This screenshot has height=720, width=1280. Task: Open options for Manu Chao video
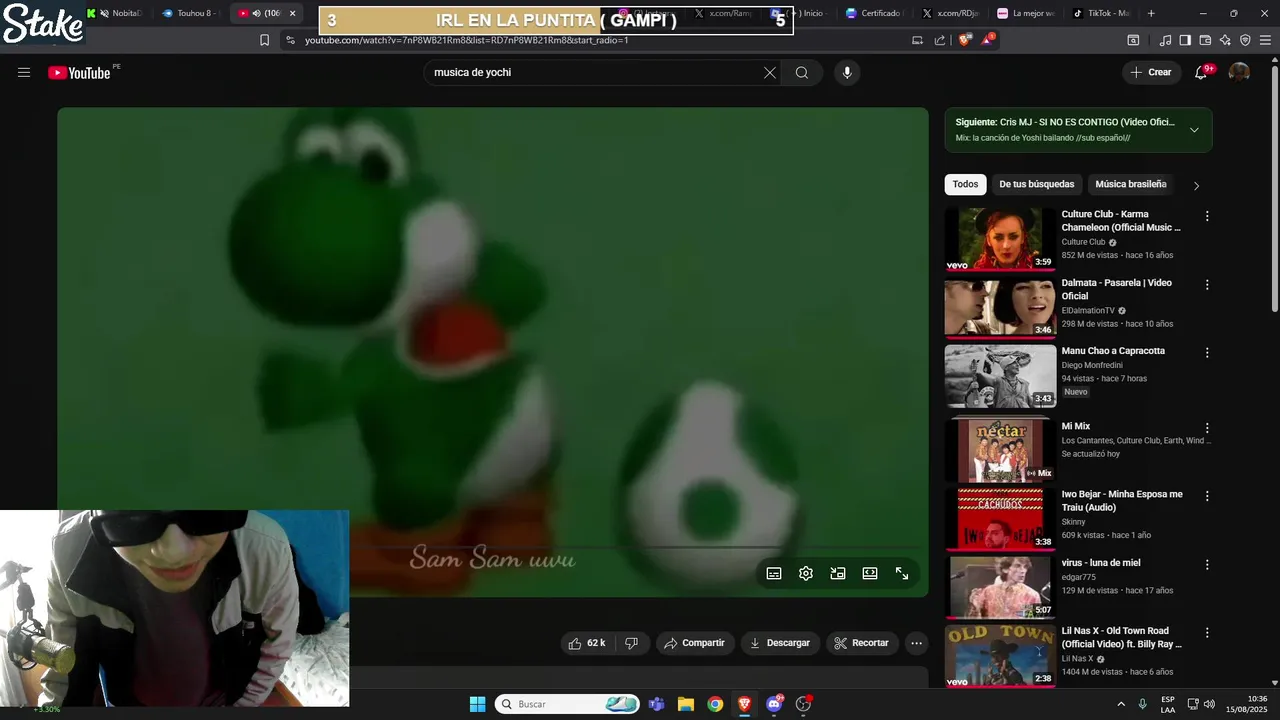[1207, 352]
